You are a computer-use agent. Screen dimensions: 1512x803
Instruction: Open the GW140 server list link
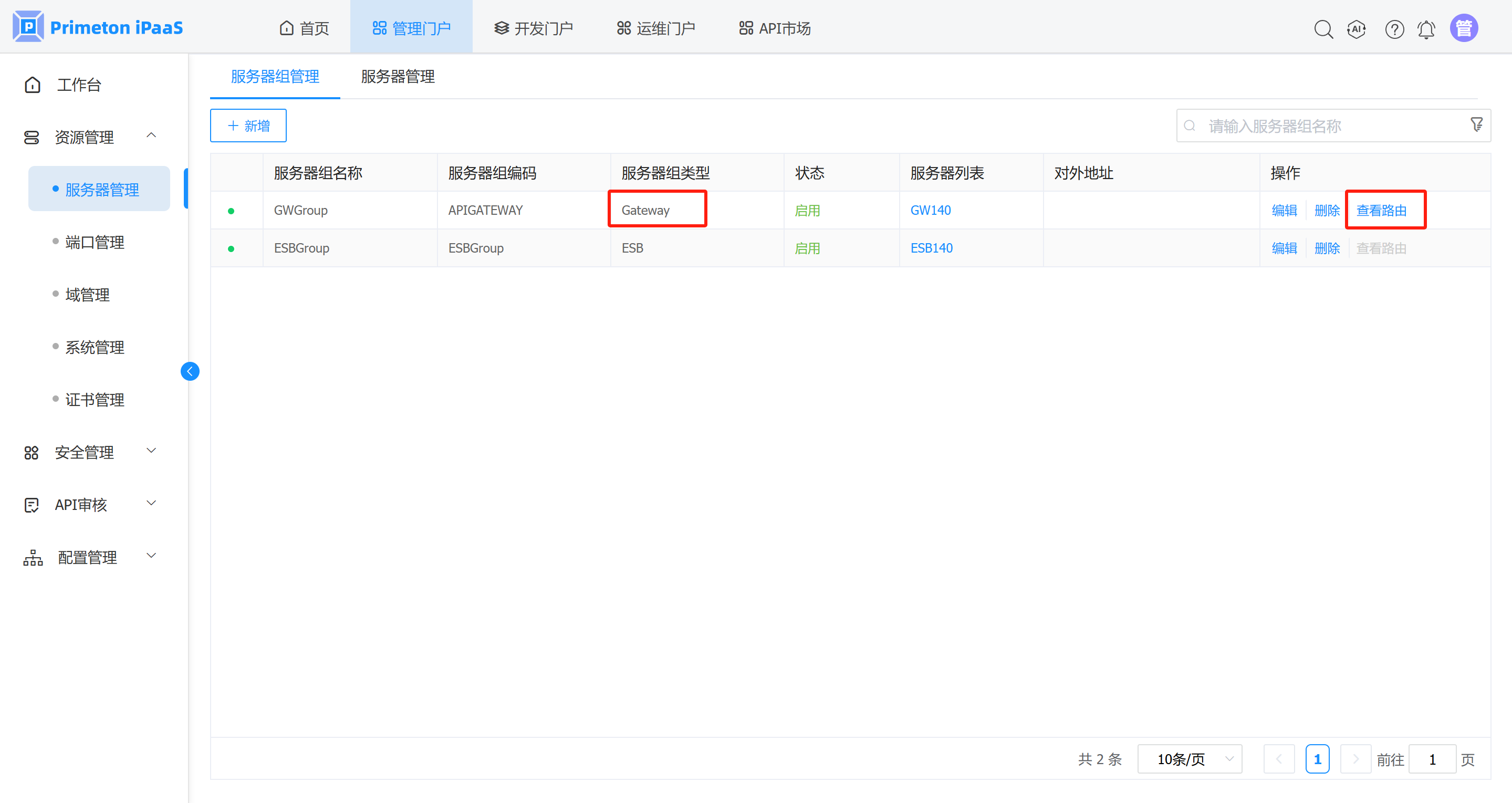[x=930, y=210]
